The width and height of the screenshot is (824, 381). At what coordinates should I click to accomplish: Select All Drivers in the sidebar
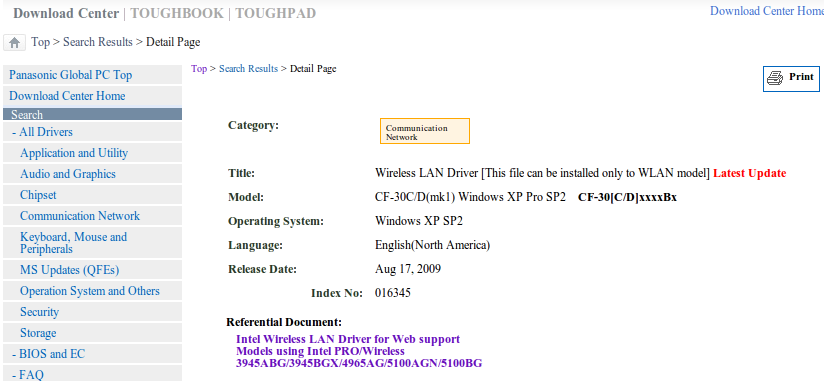pos(92,132)
